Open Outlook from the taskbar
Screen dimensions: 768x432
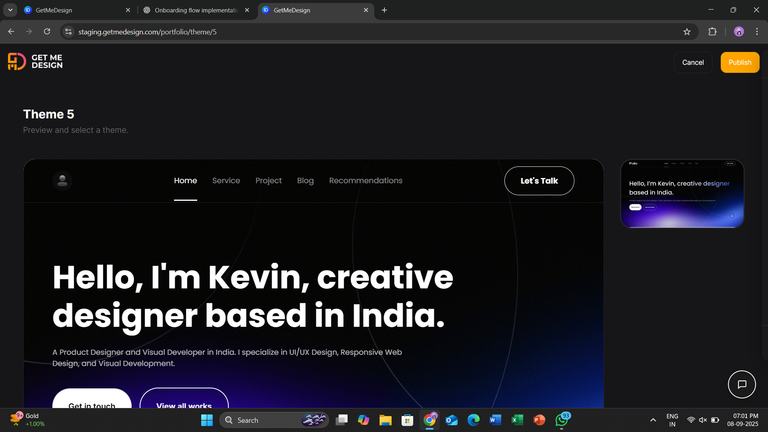pos(452,420)
